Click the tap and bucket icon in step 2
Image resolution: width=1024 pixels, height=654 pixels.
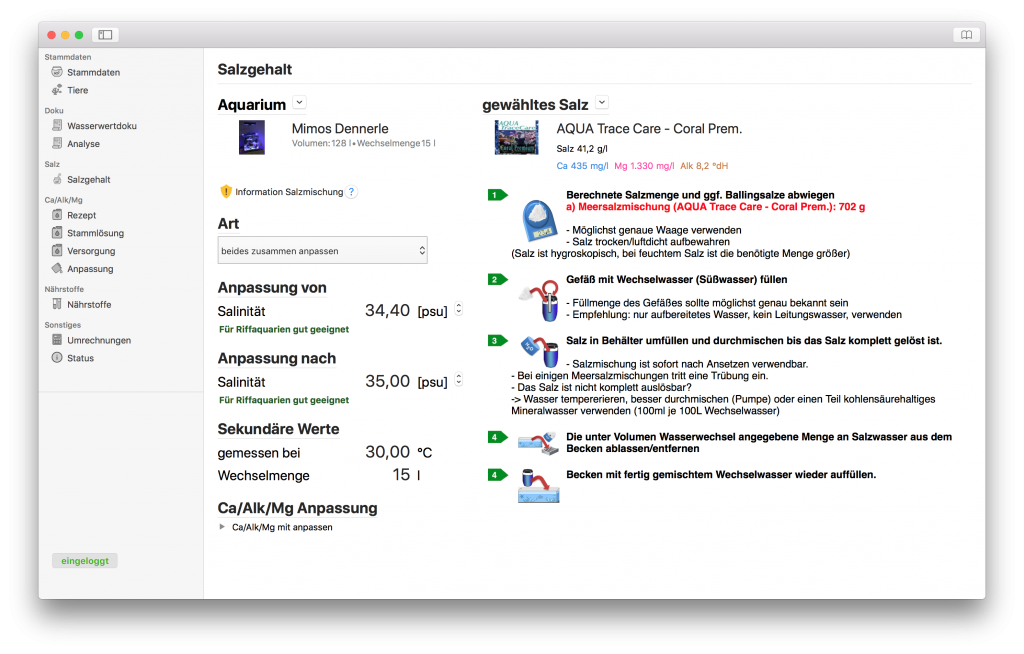539,300
